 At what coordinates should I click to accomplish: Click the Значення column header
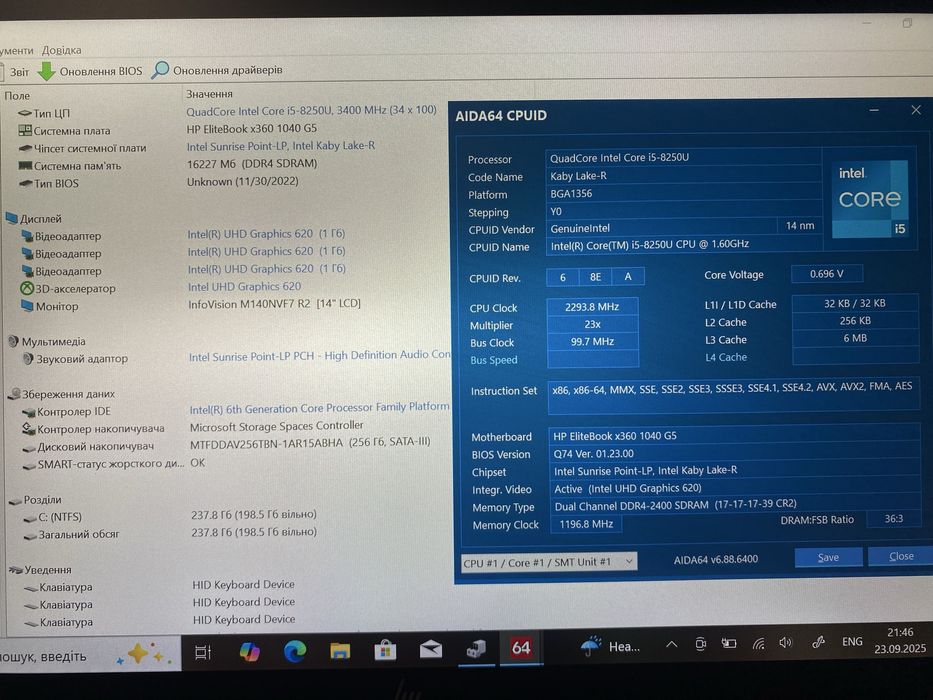[209, 94]
